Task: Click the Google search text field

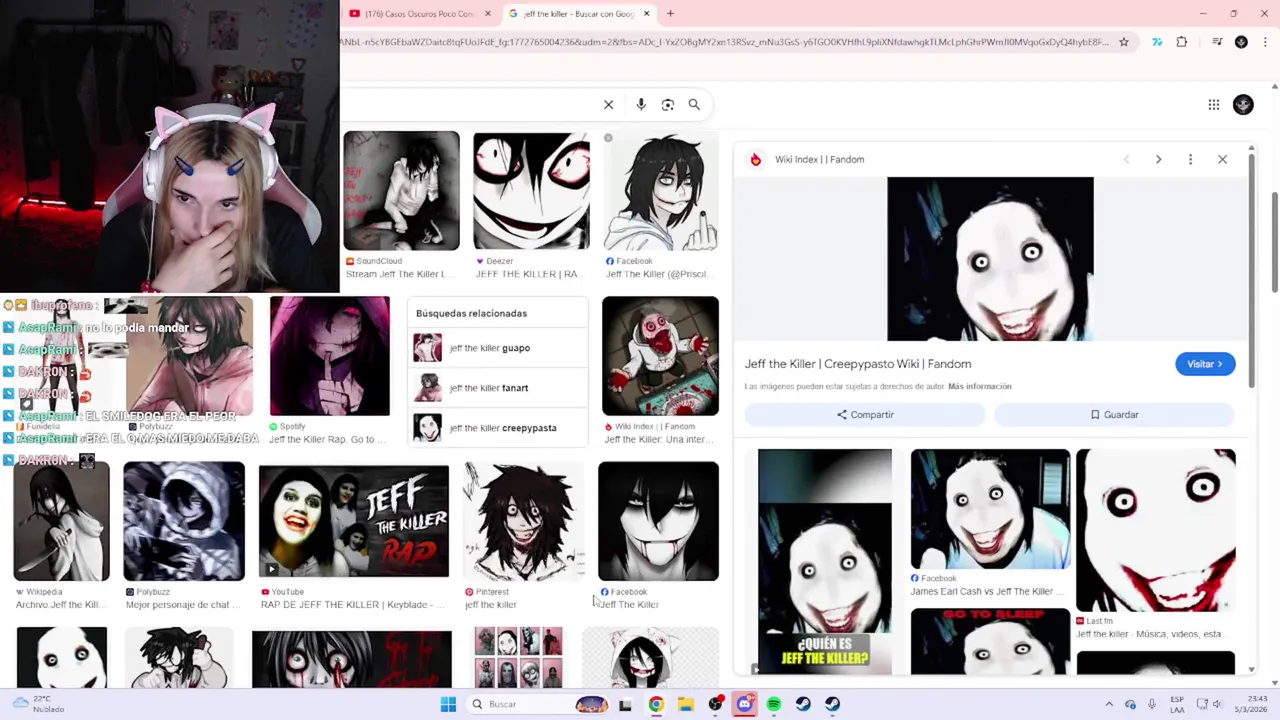Action: (x=470, y=104)
